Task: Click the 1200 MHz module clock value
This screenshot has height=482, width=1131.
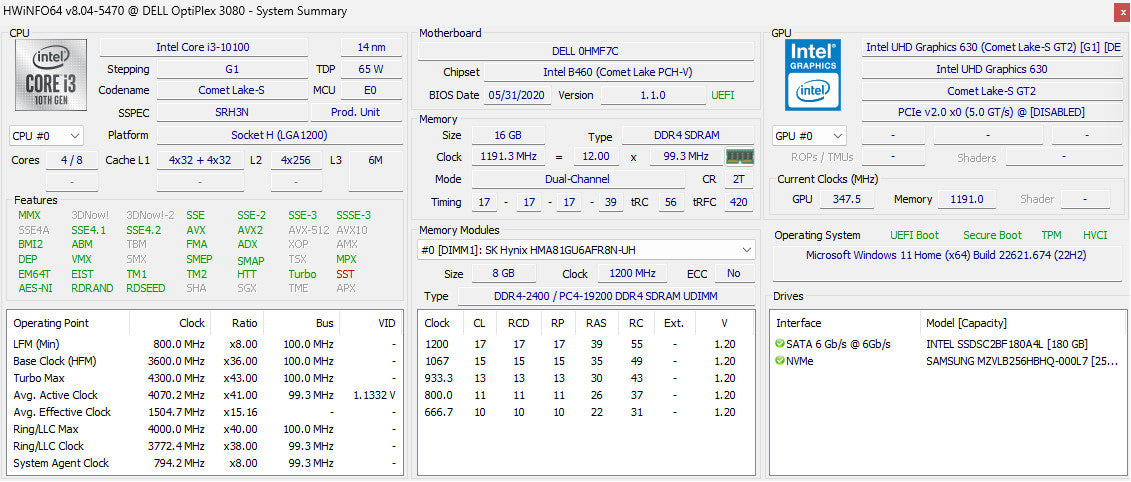Action: 632,274
